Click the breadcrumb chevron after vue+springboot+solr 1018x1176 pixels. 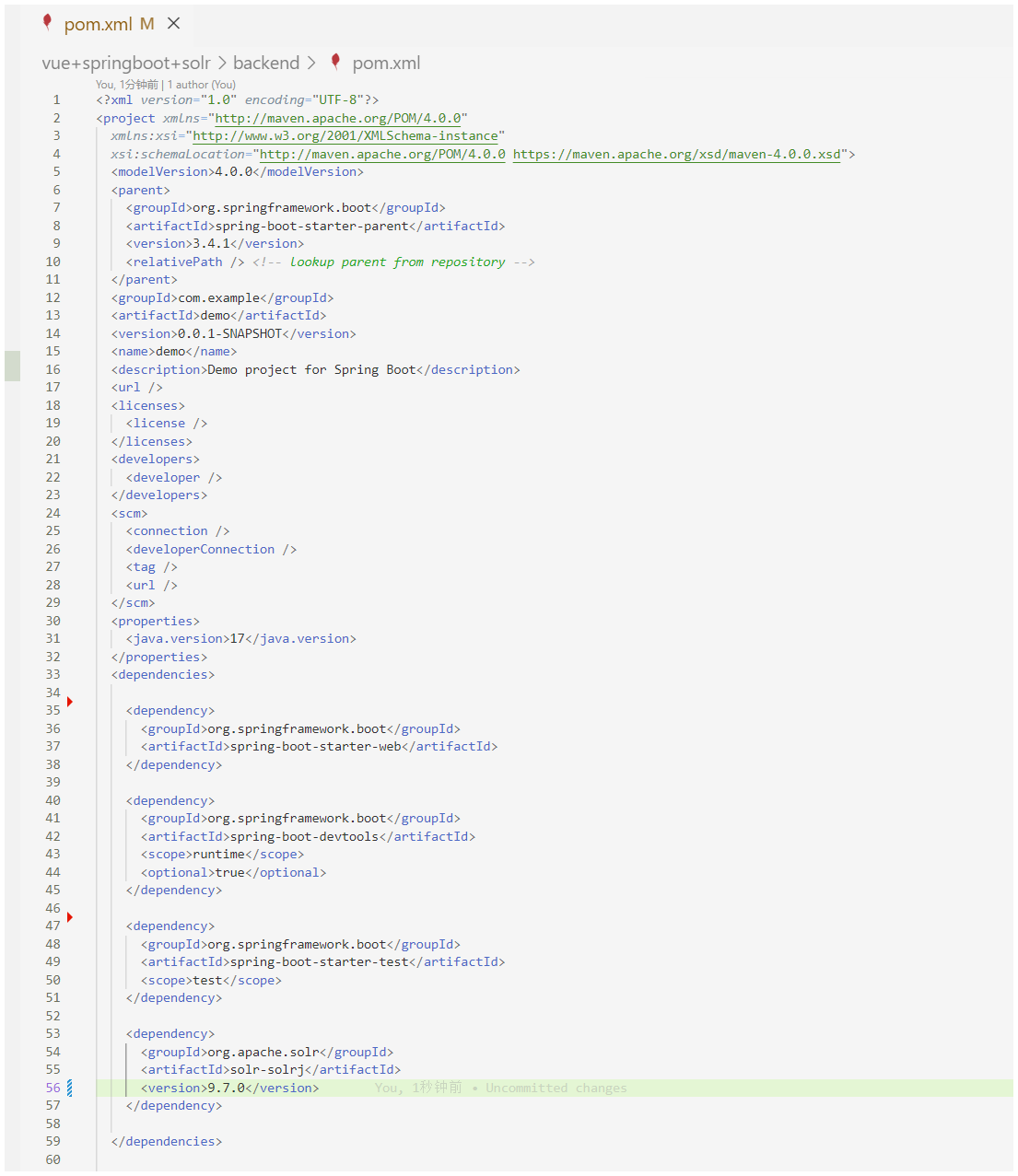click(x=222, y=63)
